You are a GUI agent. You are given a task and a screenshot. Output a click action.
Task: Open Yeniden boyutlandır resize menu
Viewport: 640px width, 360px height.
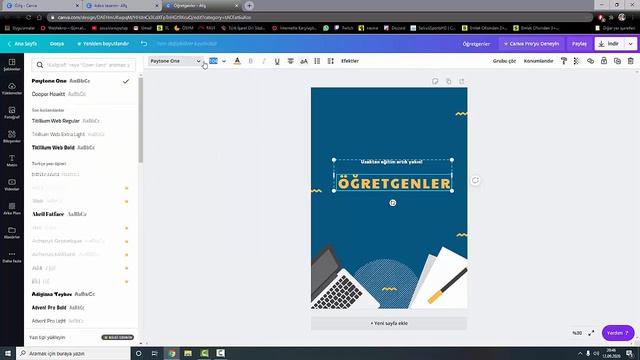point(103,44)
